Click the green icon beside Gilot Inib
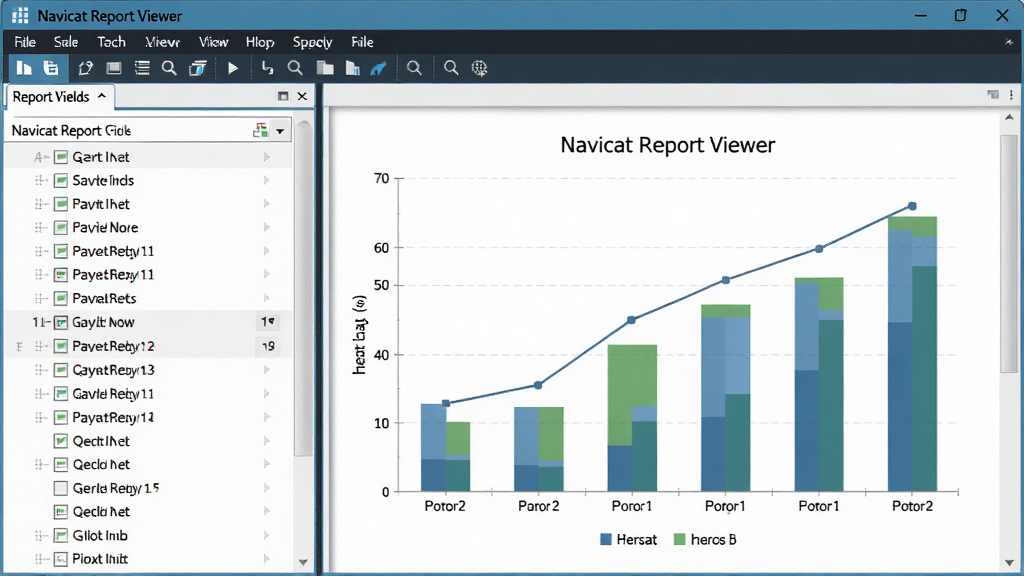This screenshot has width=1024, height=576. [x=61, y=536]
